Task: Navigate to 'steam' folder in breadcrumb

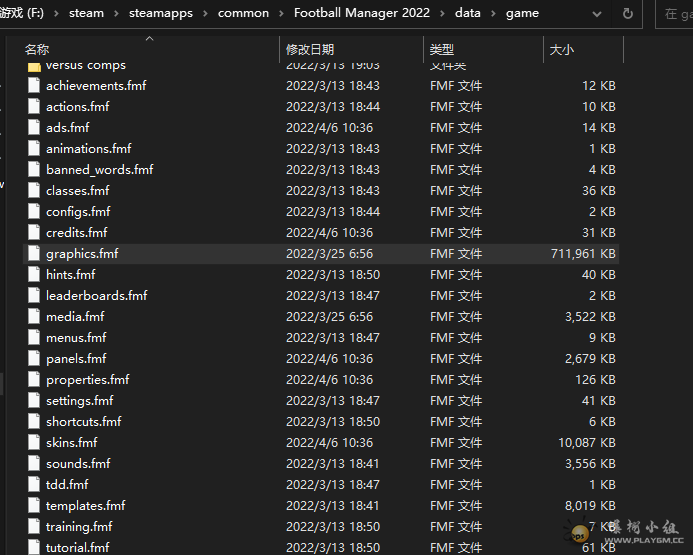Action: click(x=86, y=14)
